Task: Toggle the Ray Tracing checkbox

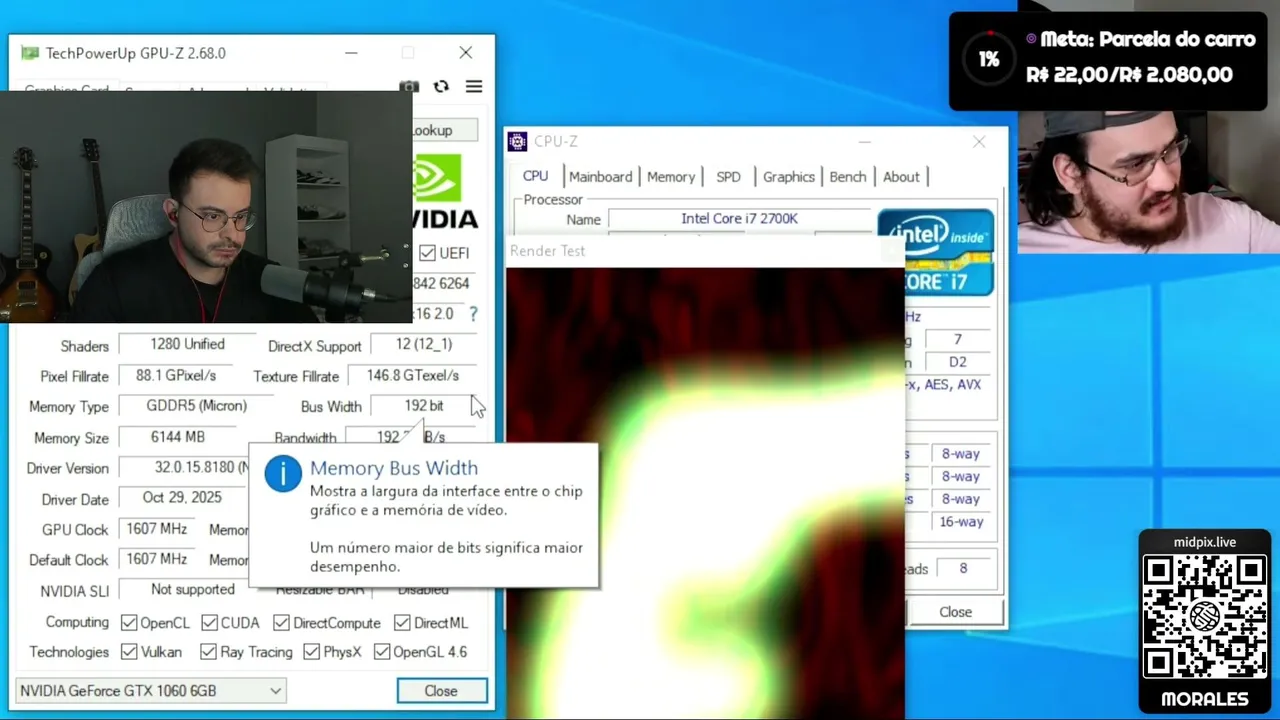Action: 208,652
